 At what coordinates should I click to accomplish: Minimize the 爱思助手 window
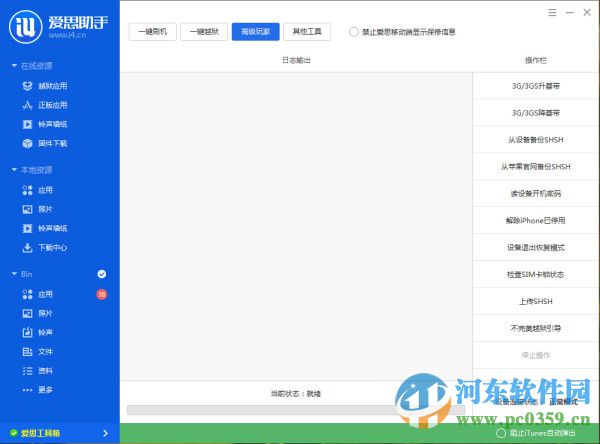pyautogui.click(x=570, y=13)
